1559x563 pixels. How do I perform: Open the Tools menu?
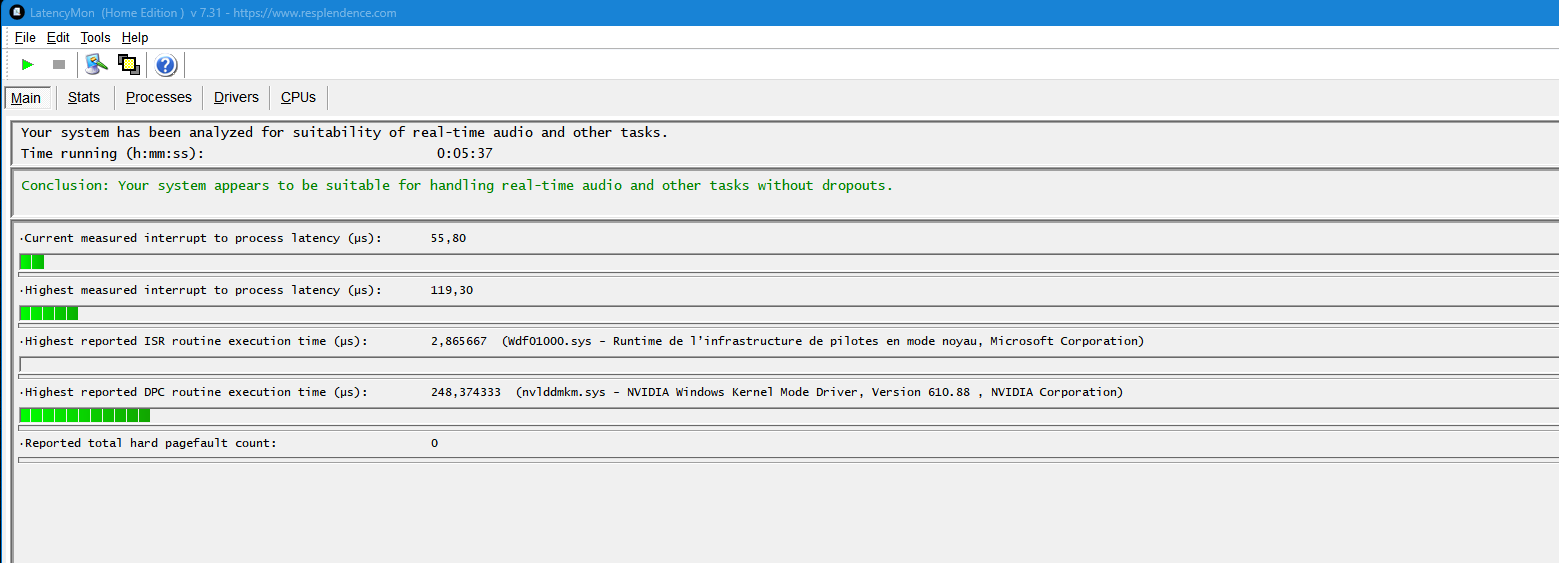coord(96,38)
